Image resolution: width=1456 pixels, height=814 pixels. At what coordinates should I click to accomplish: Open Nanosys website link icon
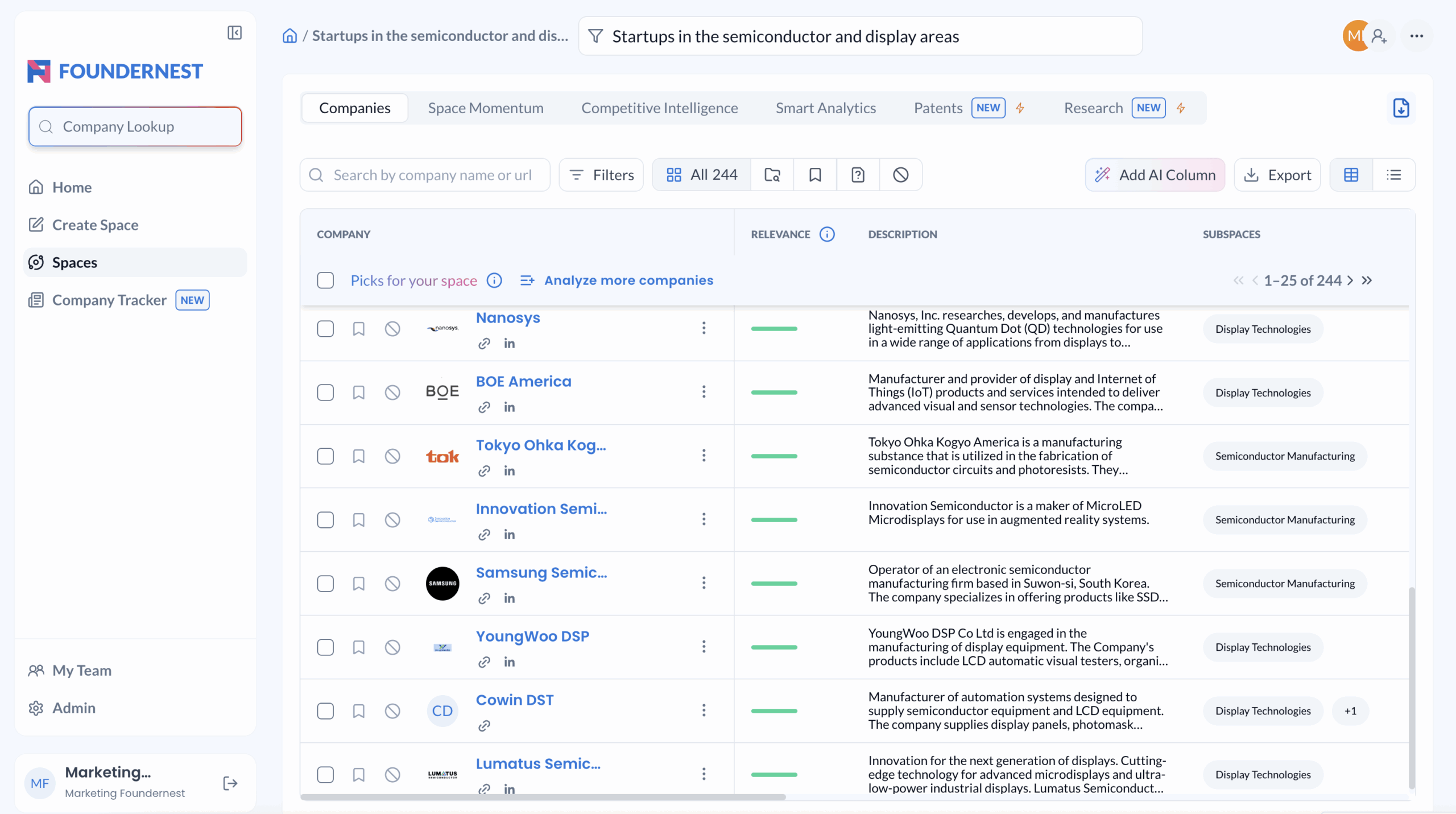click(x=484, y=344)
